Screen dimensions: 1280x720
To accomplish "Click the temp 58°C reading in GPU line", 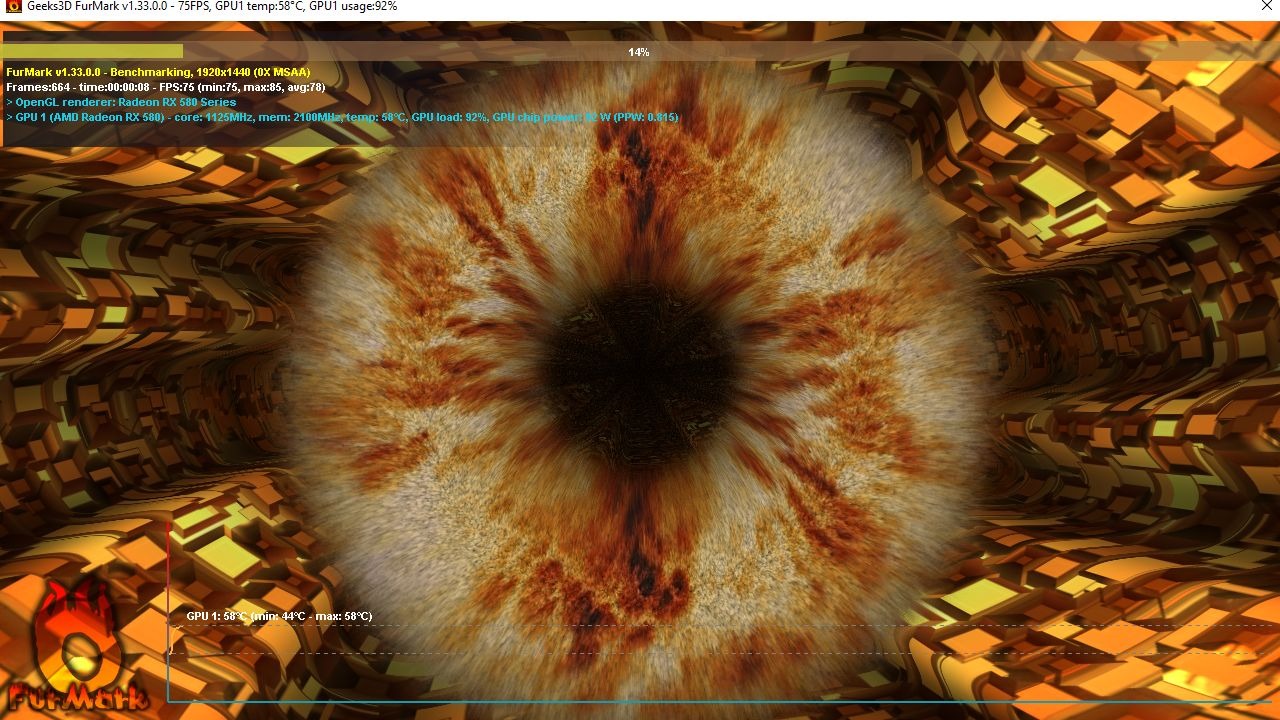I will pyautogui.click(x=377, y=117).
